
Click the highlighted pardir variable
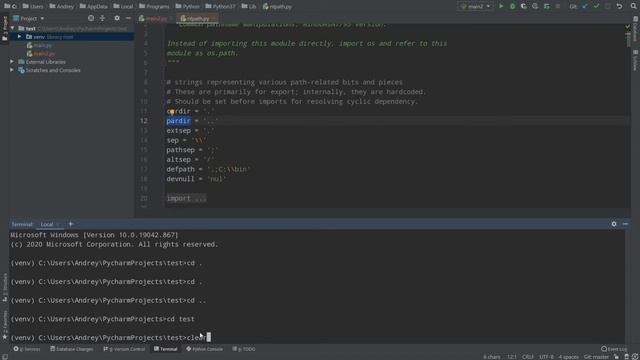(178, 121)
